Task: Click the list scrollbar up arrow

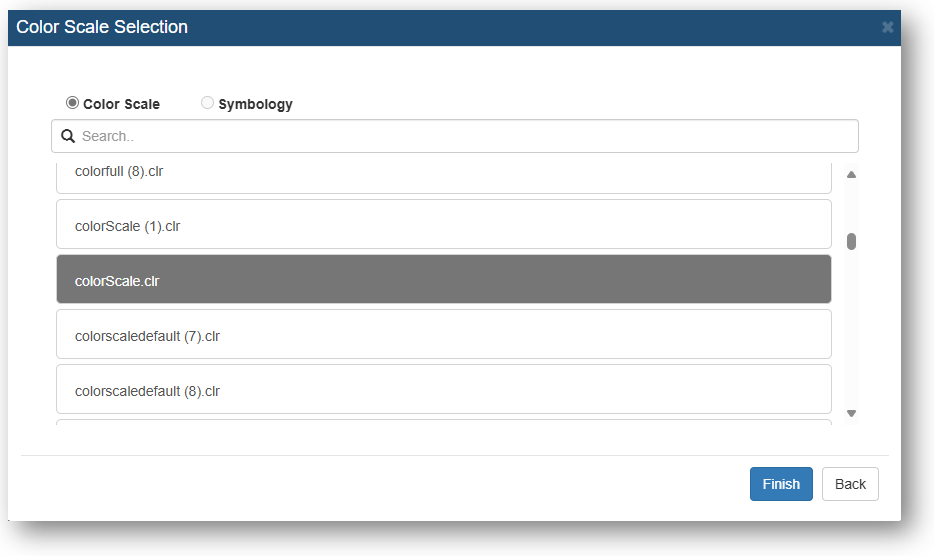Action: click(851, 175)
